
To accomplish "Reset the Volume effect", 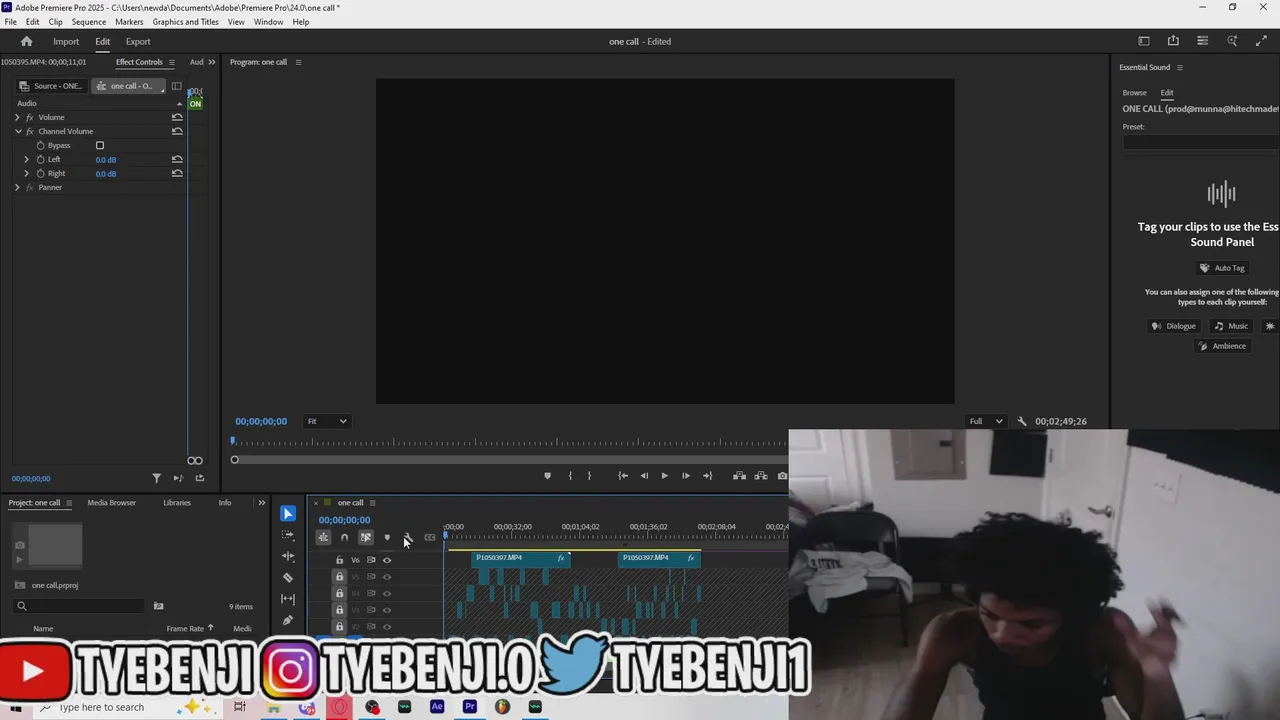I will [177, 117].
